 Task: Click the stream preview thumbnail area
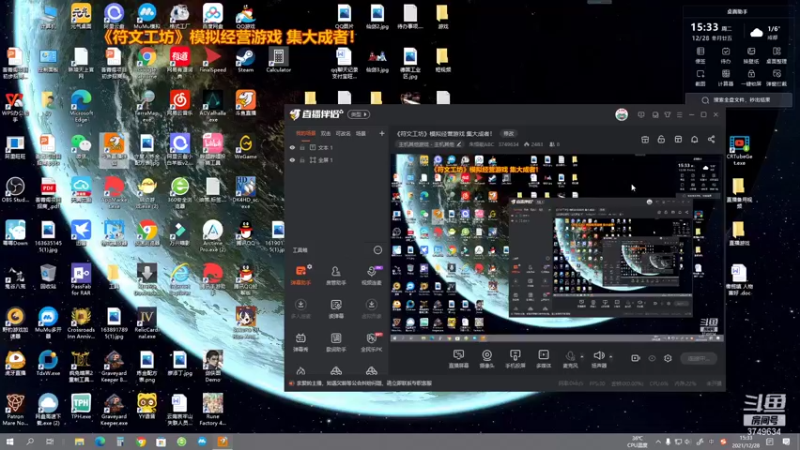[557, 247]
